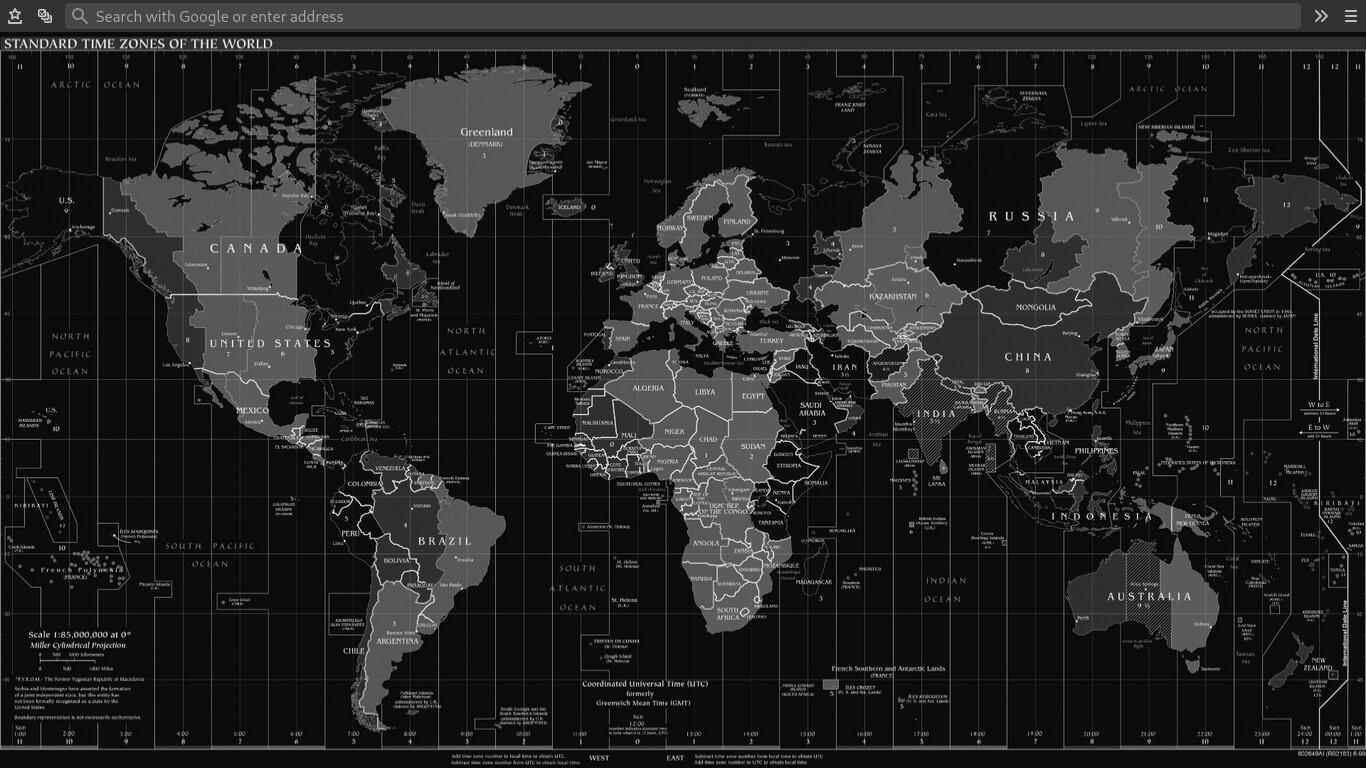Viewport: 1366px width, 768px height.
Task: Select the 'CHINA' country label
Action: click(1028, 357)
